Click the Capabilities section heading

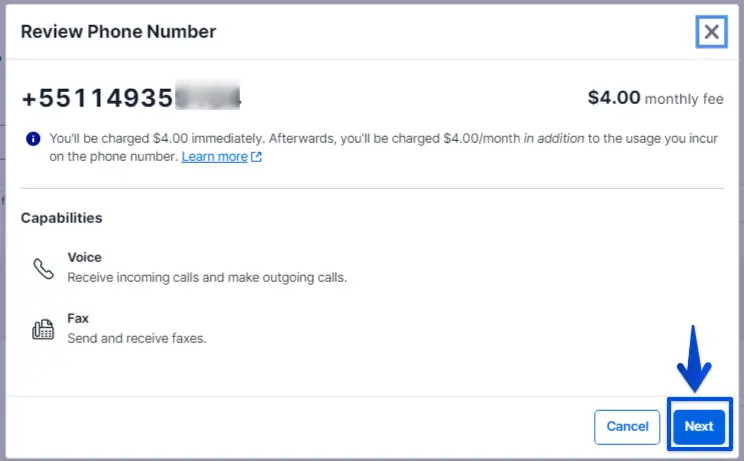click(x=61, y=218)
